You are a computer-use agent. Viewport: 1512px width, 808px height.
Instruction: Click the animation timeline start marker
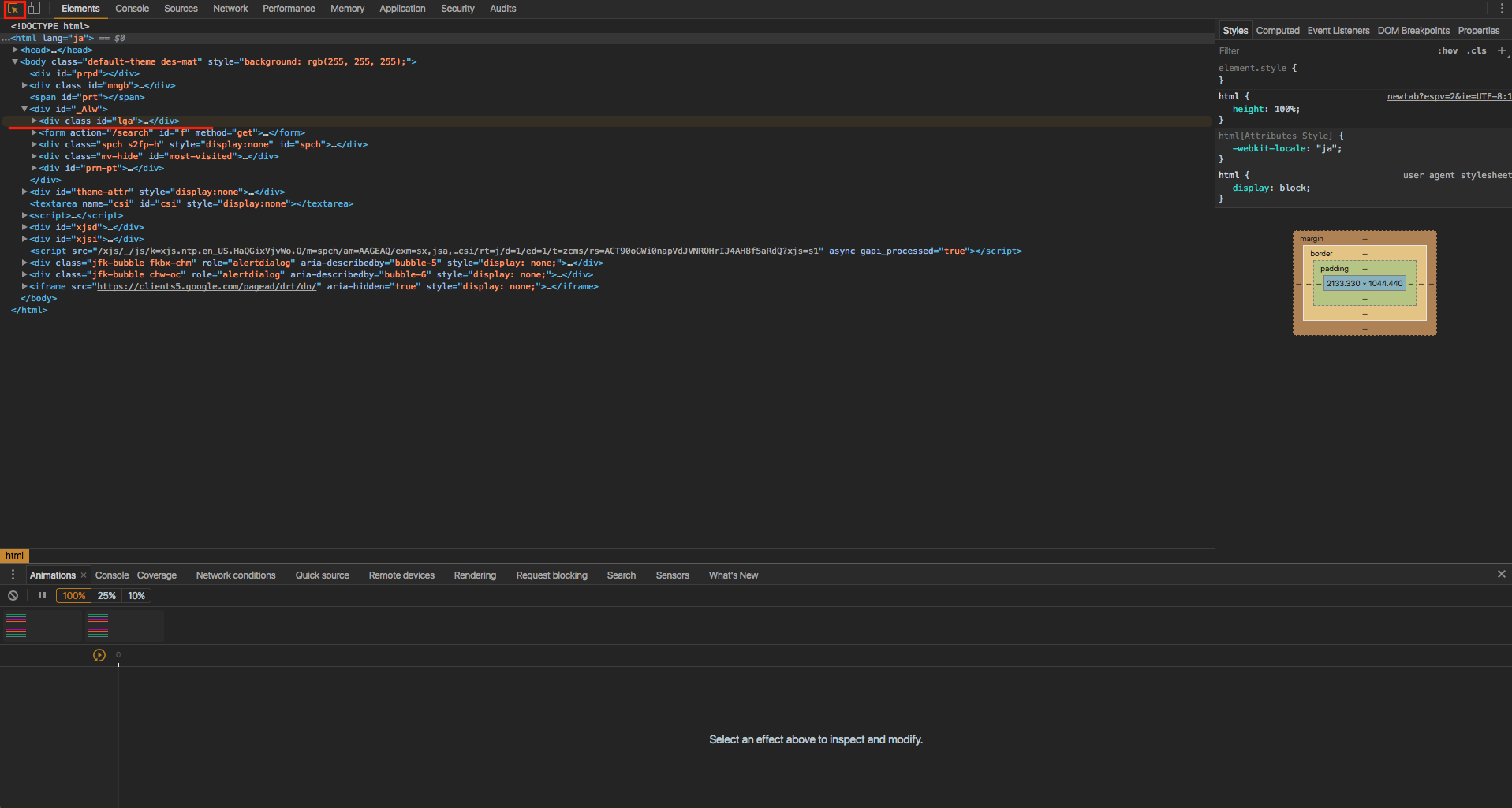[x=118, y=664]
